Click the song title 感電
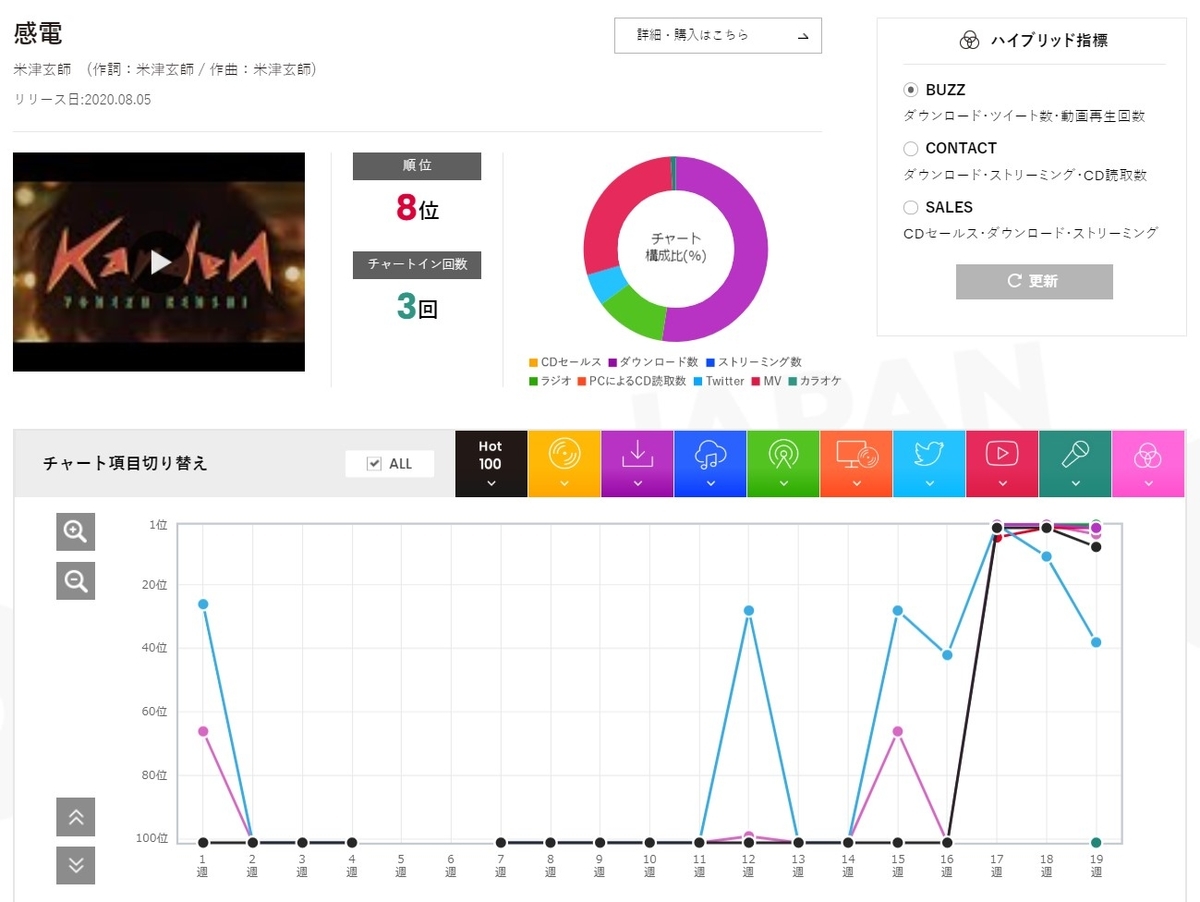1200x902 pixels. click(38, 32)
